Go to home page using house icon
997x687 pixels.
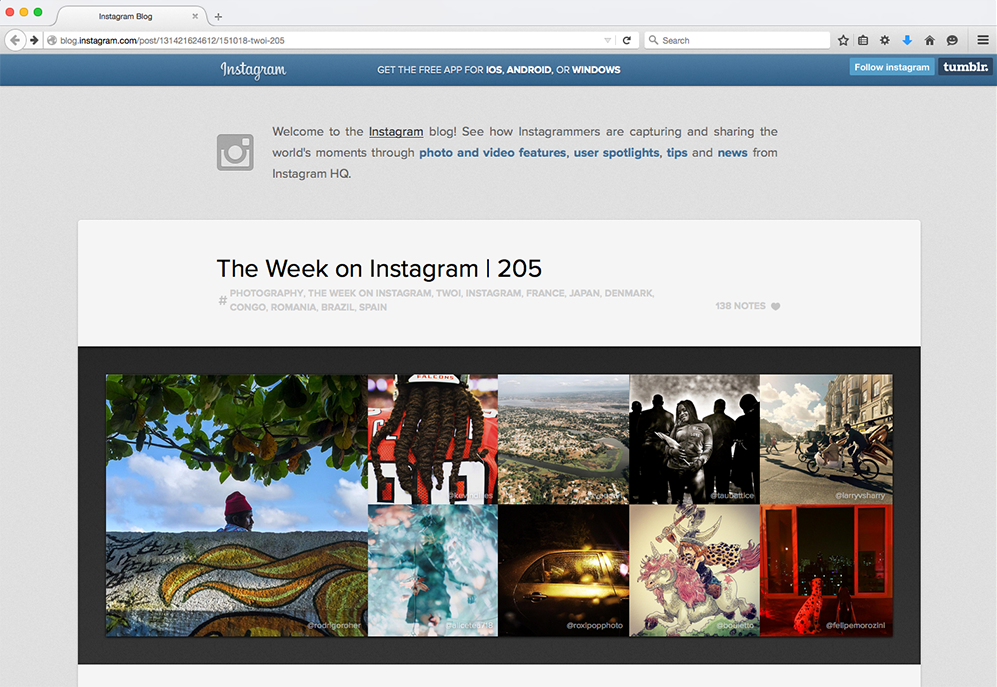[x=930, y=40]
